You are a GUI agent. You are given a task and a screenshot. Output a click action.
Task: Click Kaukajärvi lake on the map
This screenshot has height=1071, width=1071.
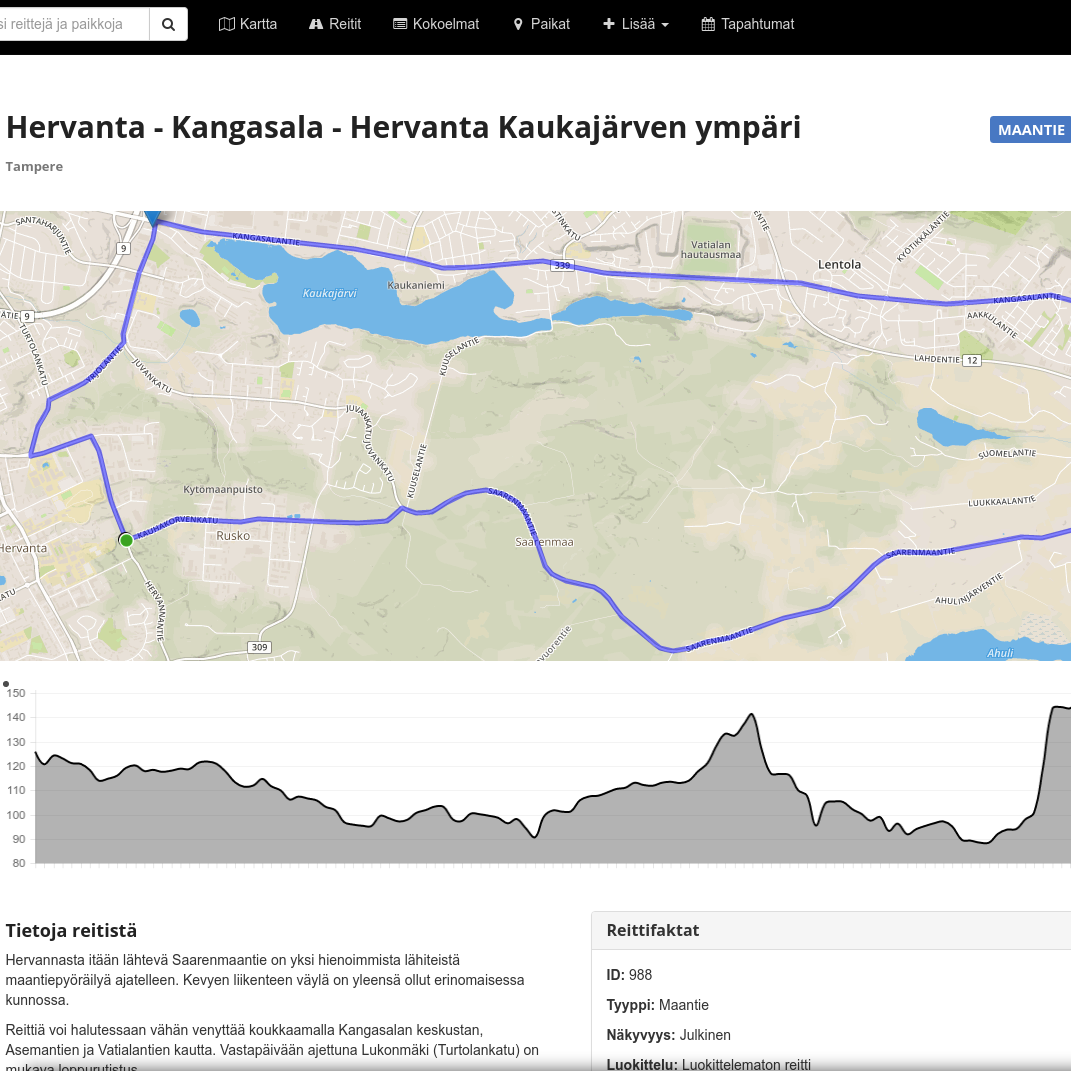[x=330, y=294]
